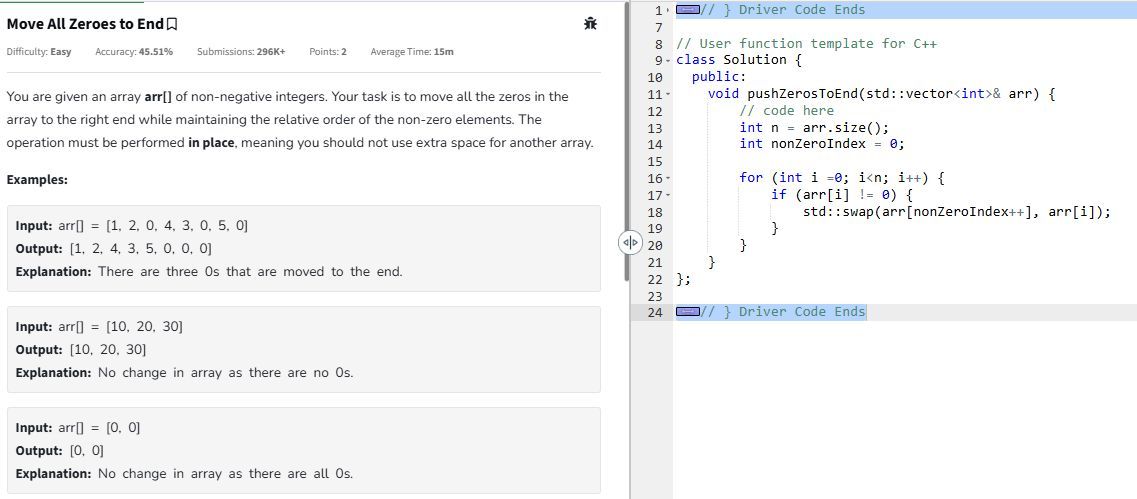The image size is (1137, 499).
Task: Place cursor on std::swap statement line
Action: [x=957, y=212]
